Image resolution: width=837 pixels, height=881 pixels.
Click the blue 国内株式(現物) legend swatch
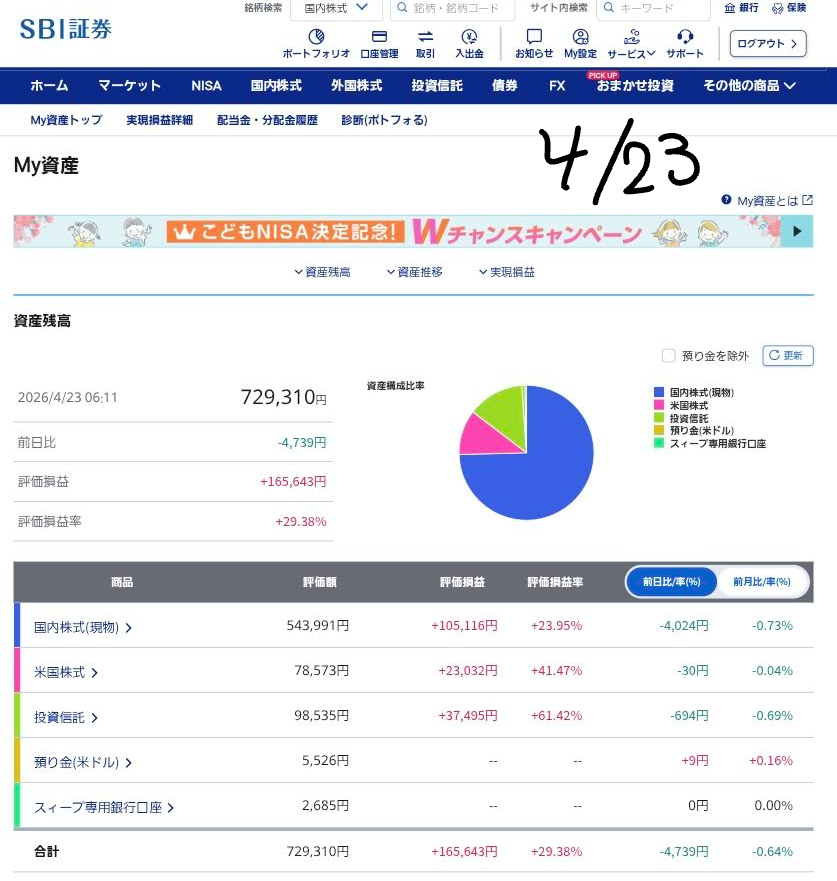click(659, 392)
